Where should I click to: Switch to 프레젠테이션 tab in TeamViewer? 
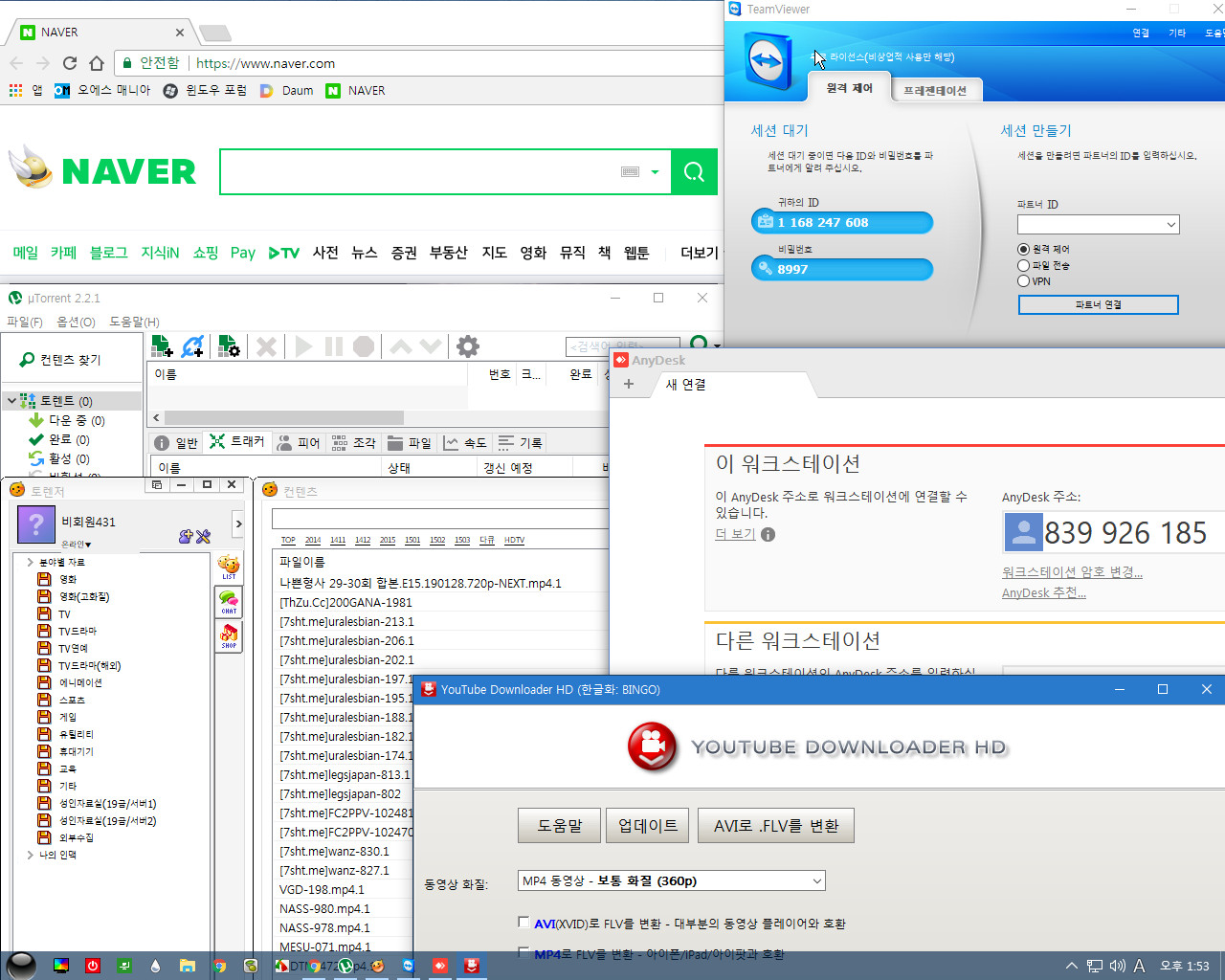tap(935, 90)
